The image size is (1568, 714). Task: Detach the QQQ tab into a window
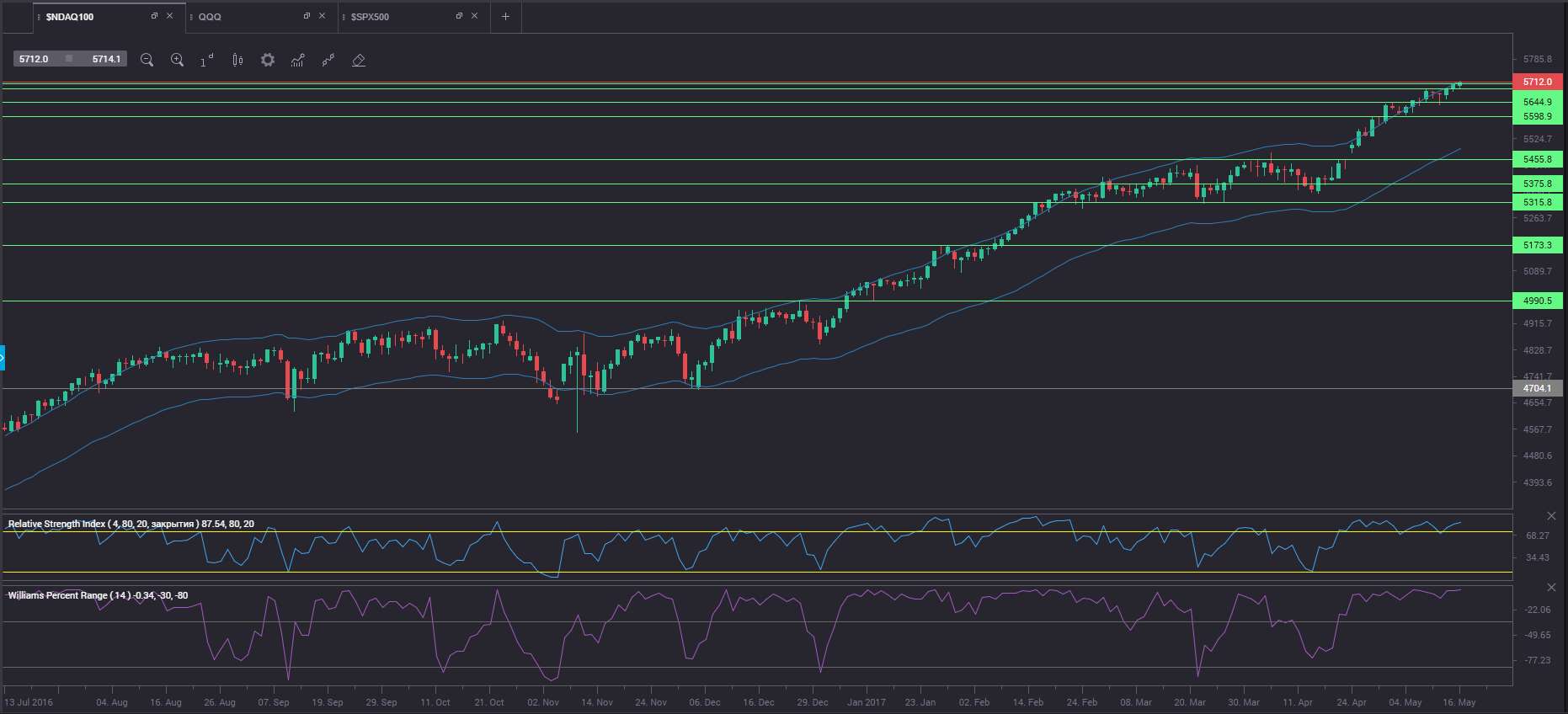point(307,16)
